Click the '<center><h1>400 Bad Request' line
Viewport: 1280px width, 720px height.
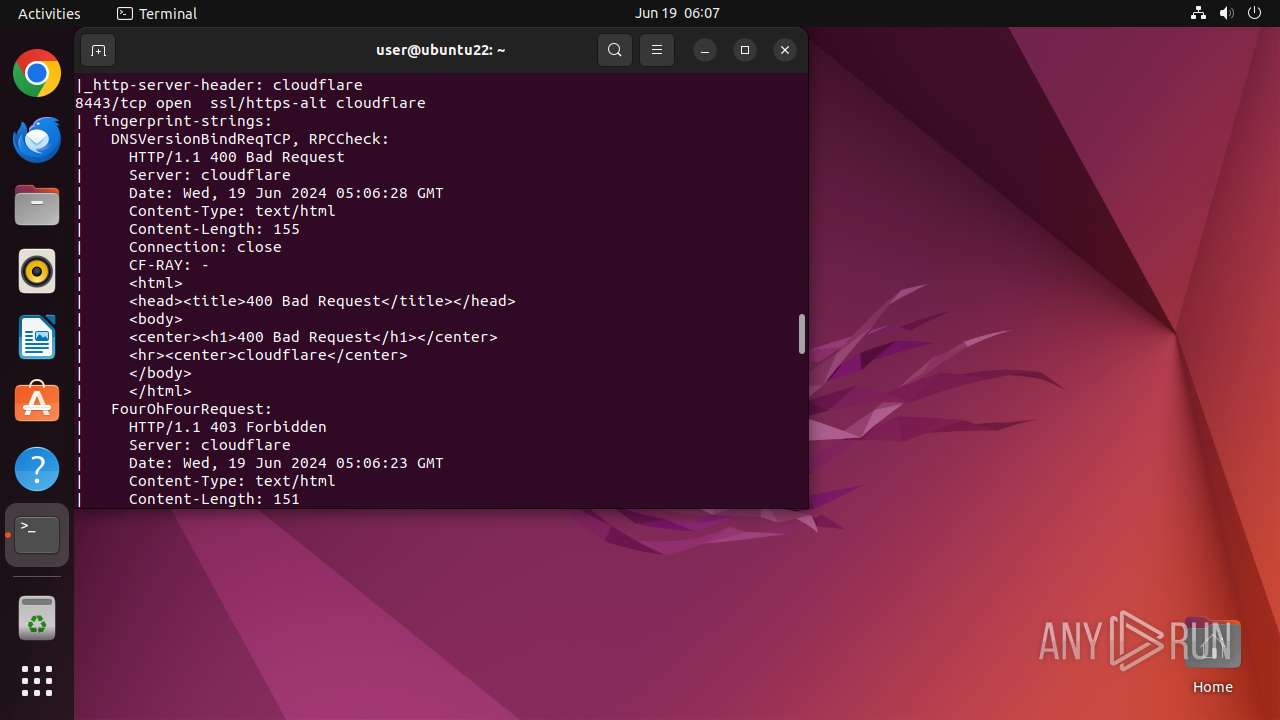[x=313, y=337]
